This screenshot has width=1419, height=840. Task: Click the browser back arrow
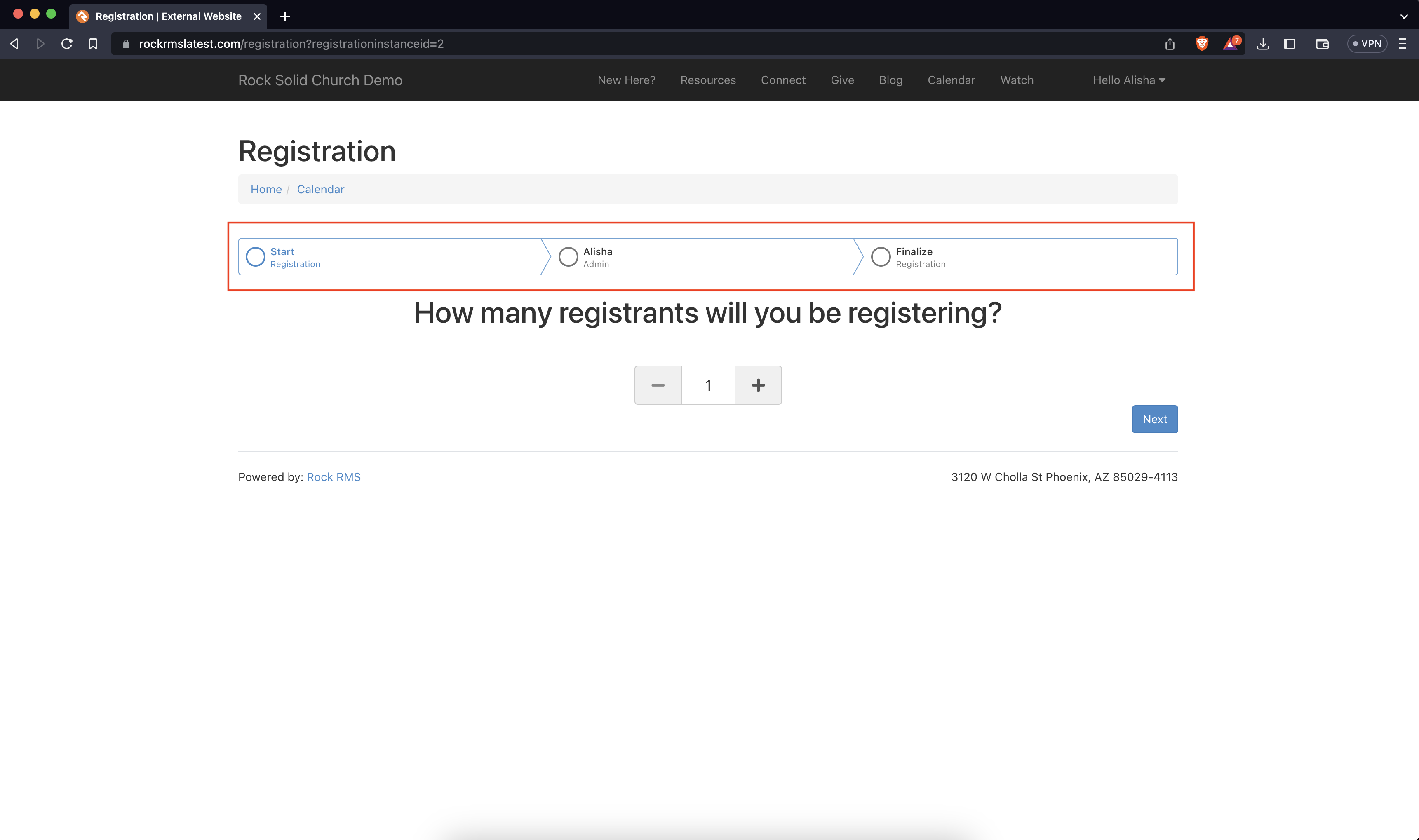[15, 44]
